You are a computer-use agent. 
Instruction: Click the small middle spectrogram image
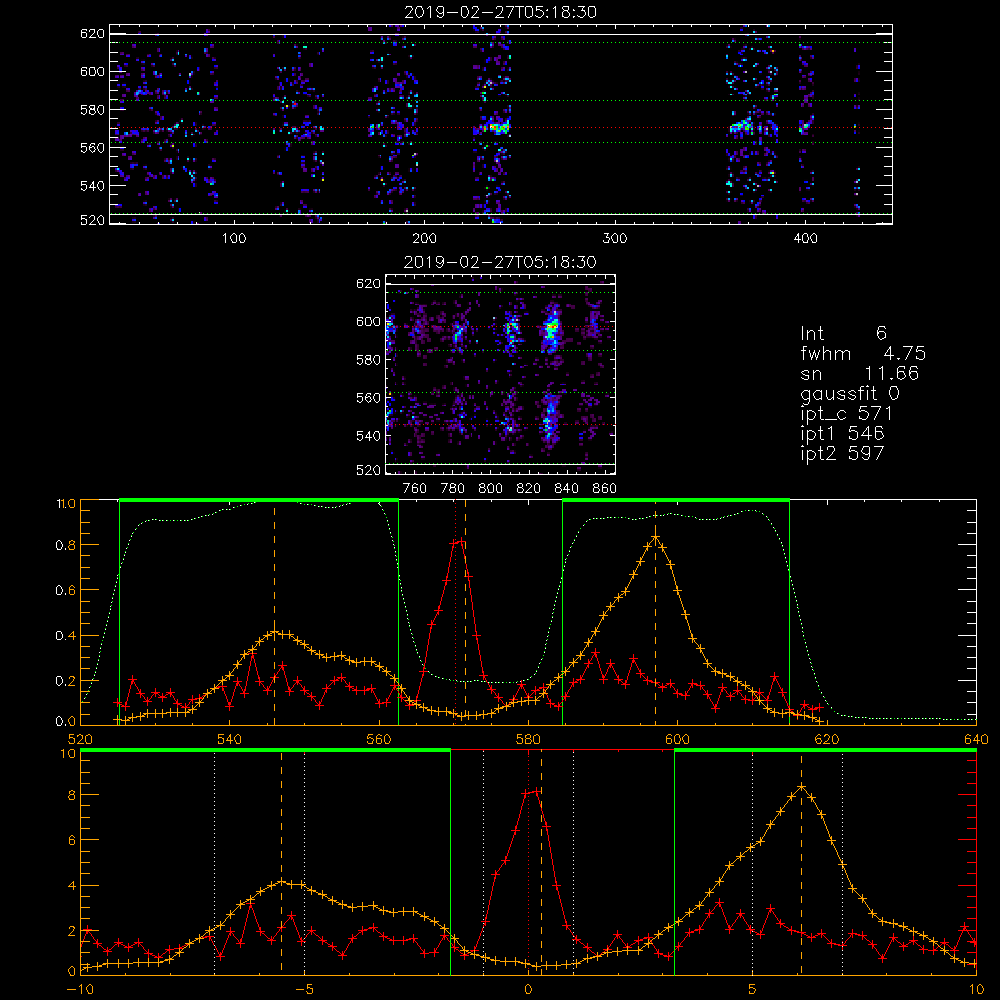(x=501, y=374)
